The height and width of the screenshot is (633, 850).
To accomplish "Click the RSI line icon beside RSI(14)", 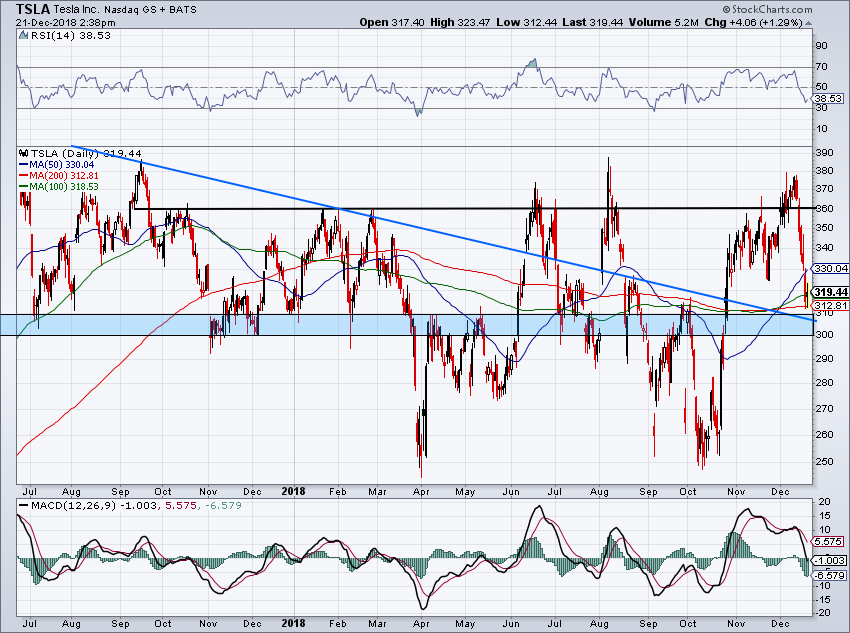I will 23,35.
